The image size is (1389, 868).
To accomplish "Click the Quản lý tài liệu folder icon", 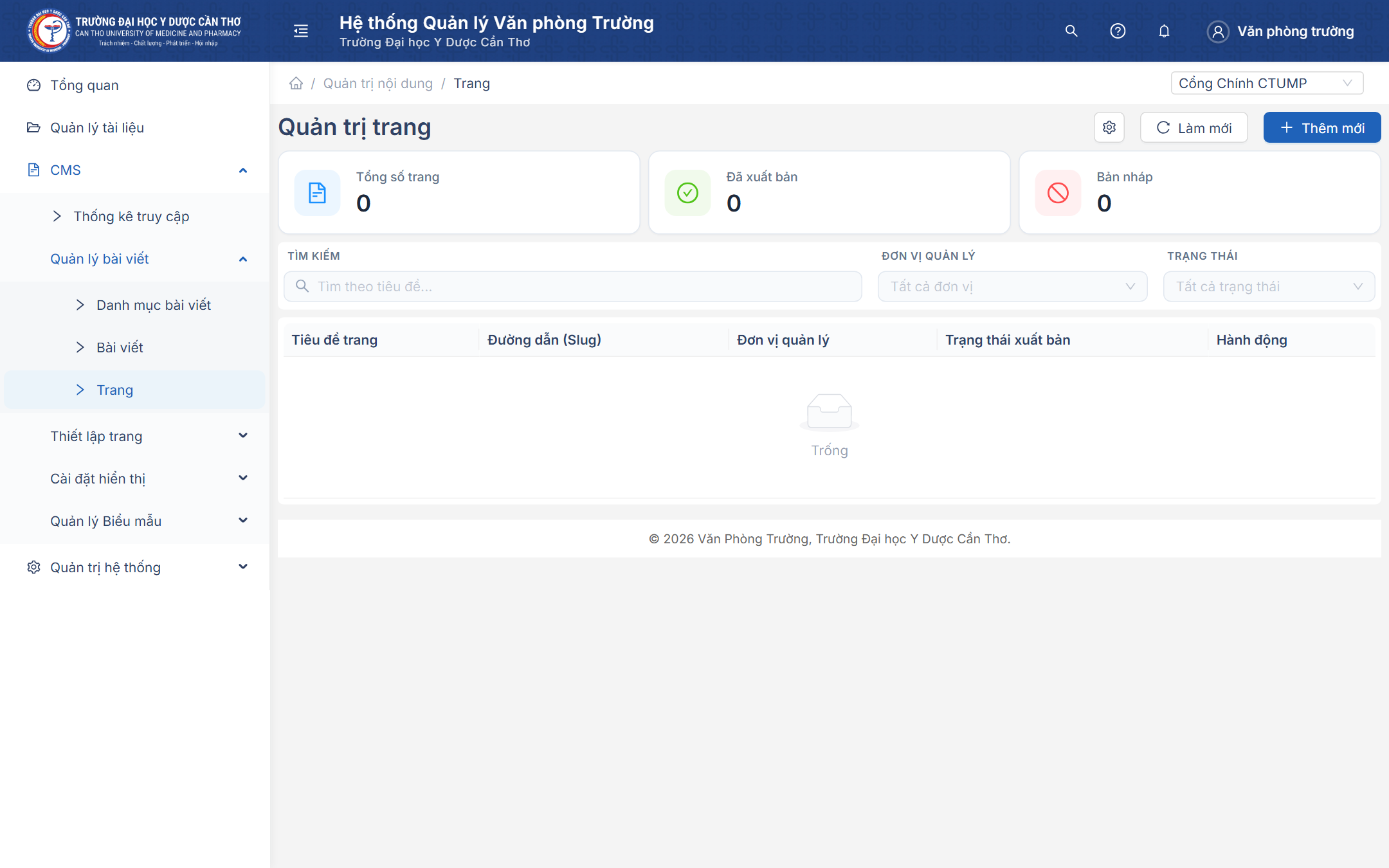I will [33, 128].
